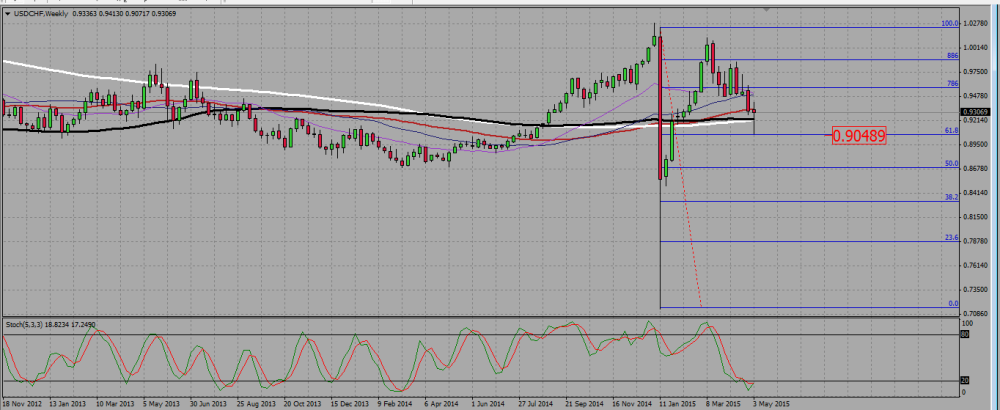This screenshot has width=1000, height=410.
Task: Select the Fibonacci 786 level label
Action: (x=952, y=84)
